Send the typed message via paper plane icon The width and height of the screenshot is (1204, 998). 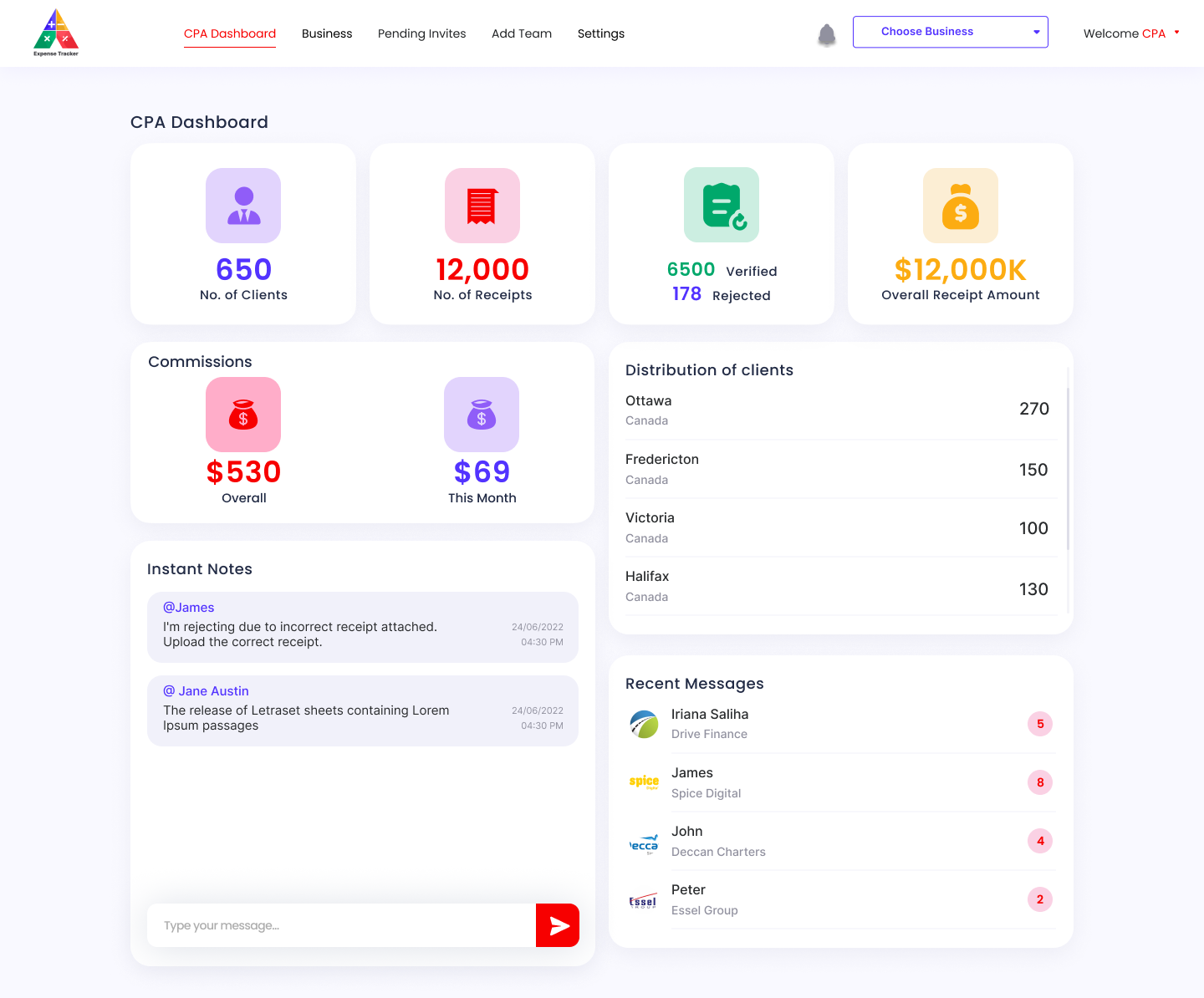tap(557, 925)
